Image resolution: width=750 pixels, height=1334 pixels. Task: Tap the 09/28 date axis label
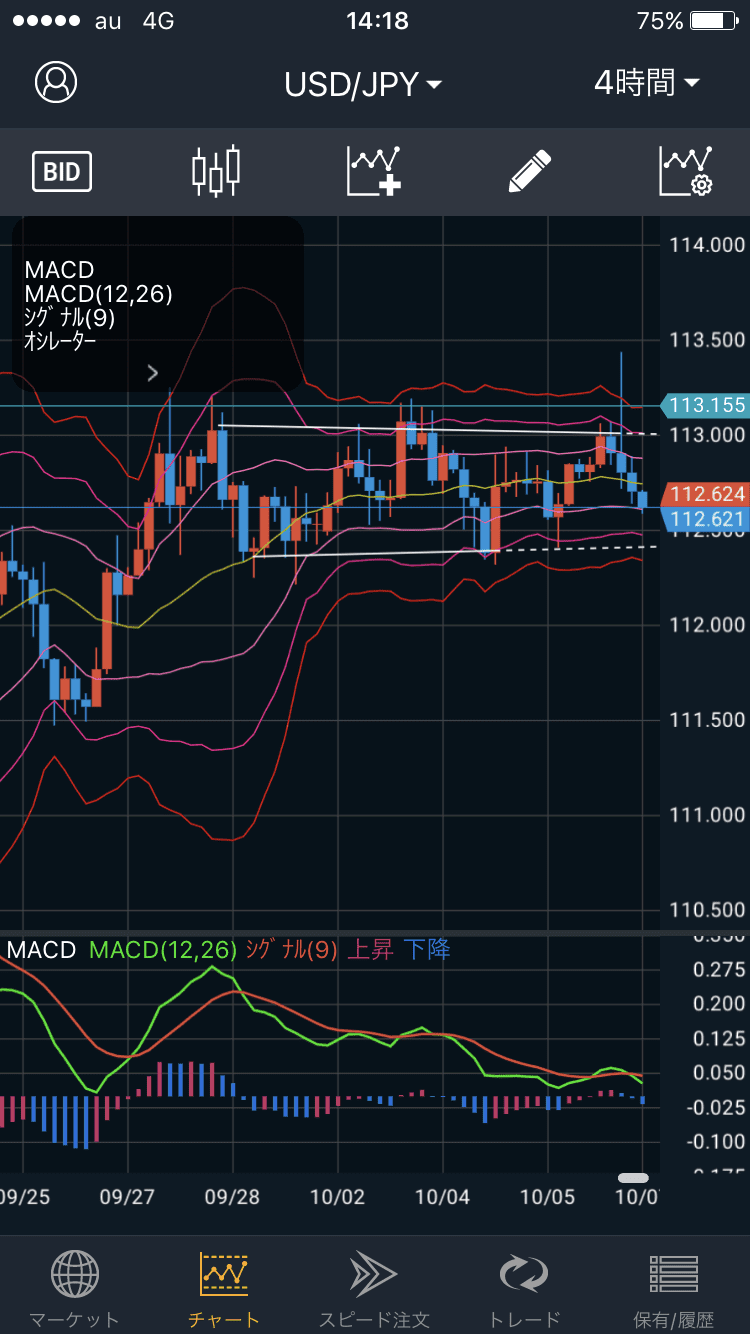pyautogui.click(x=232, y=1196)
